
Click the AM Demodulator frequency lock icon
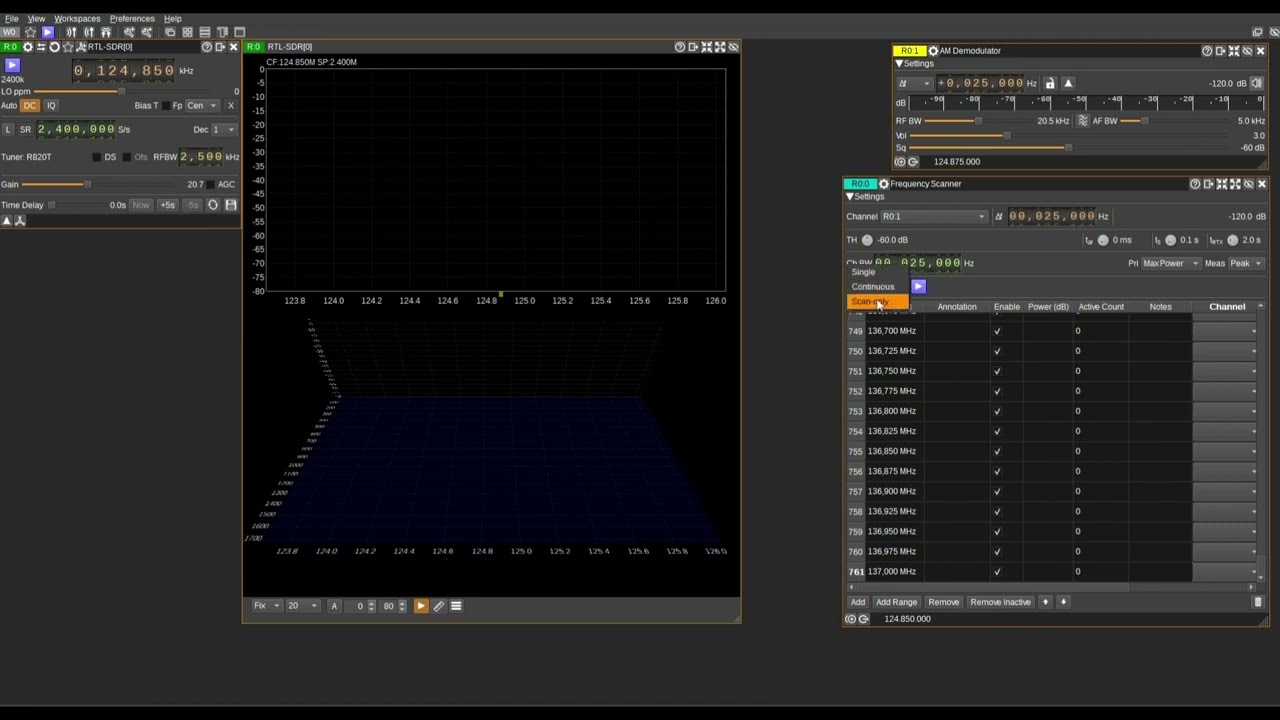point(1050,83)
